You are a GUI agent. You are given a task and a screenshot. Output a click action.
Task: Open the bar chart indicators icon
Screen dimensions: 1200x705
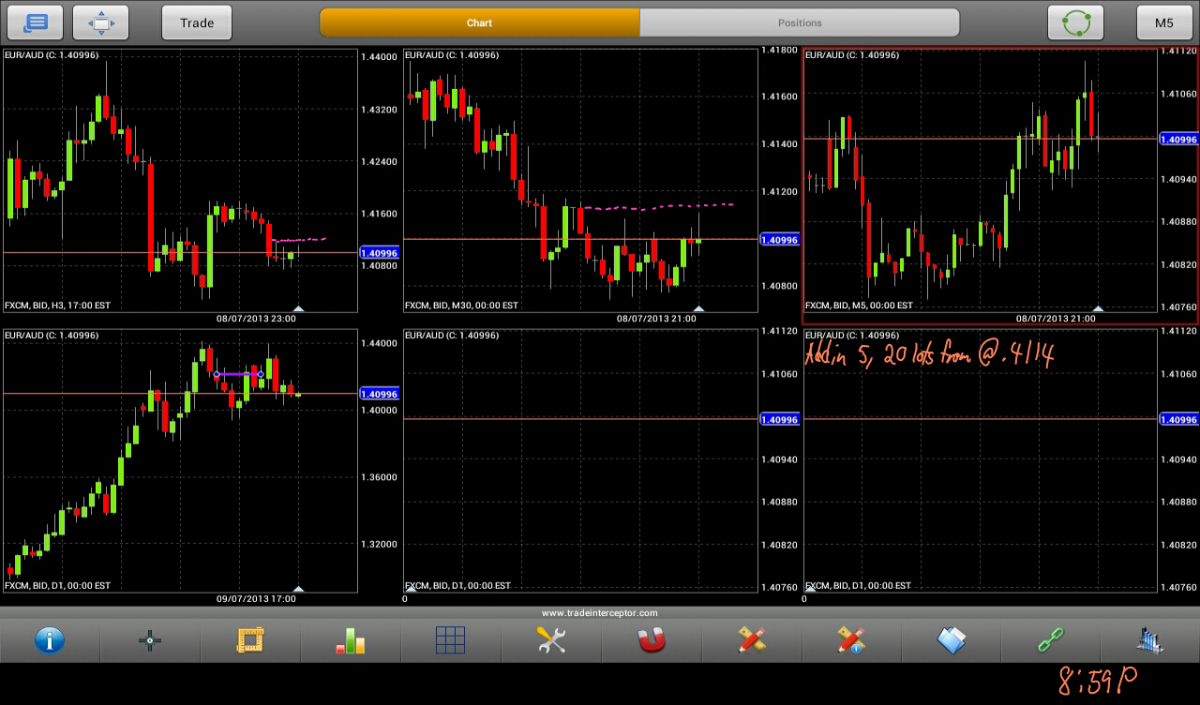(350, 641)
